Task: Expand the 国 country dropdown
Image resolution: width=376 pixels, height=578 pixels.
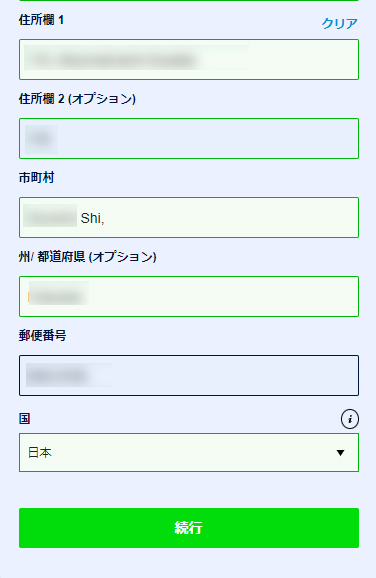Action: 189,452
